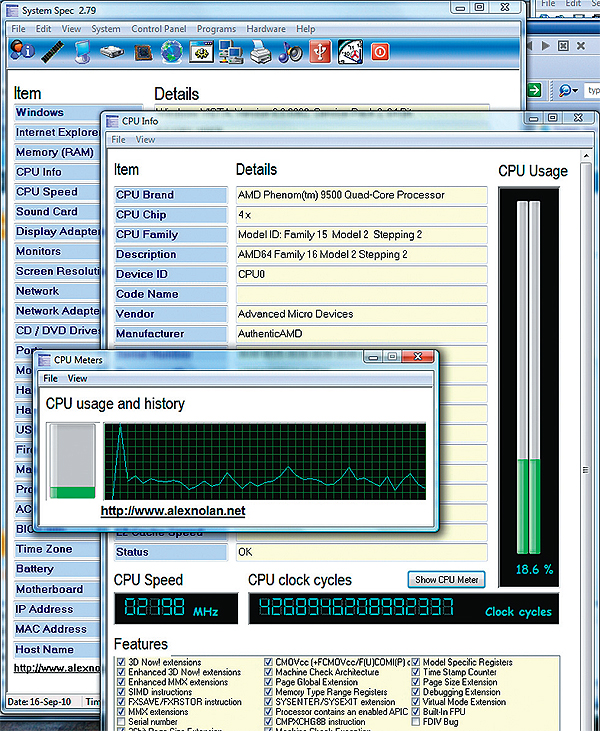Toggle SIMD instructions checkbox
This screenshot has height=731, width=600.
pyautogui.click(x=121, y=692)
